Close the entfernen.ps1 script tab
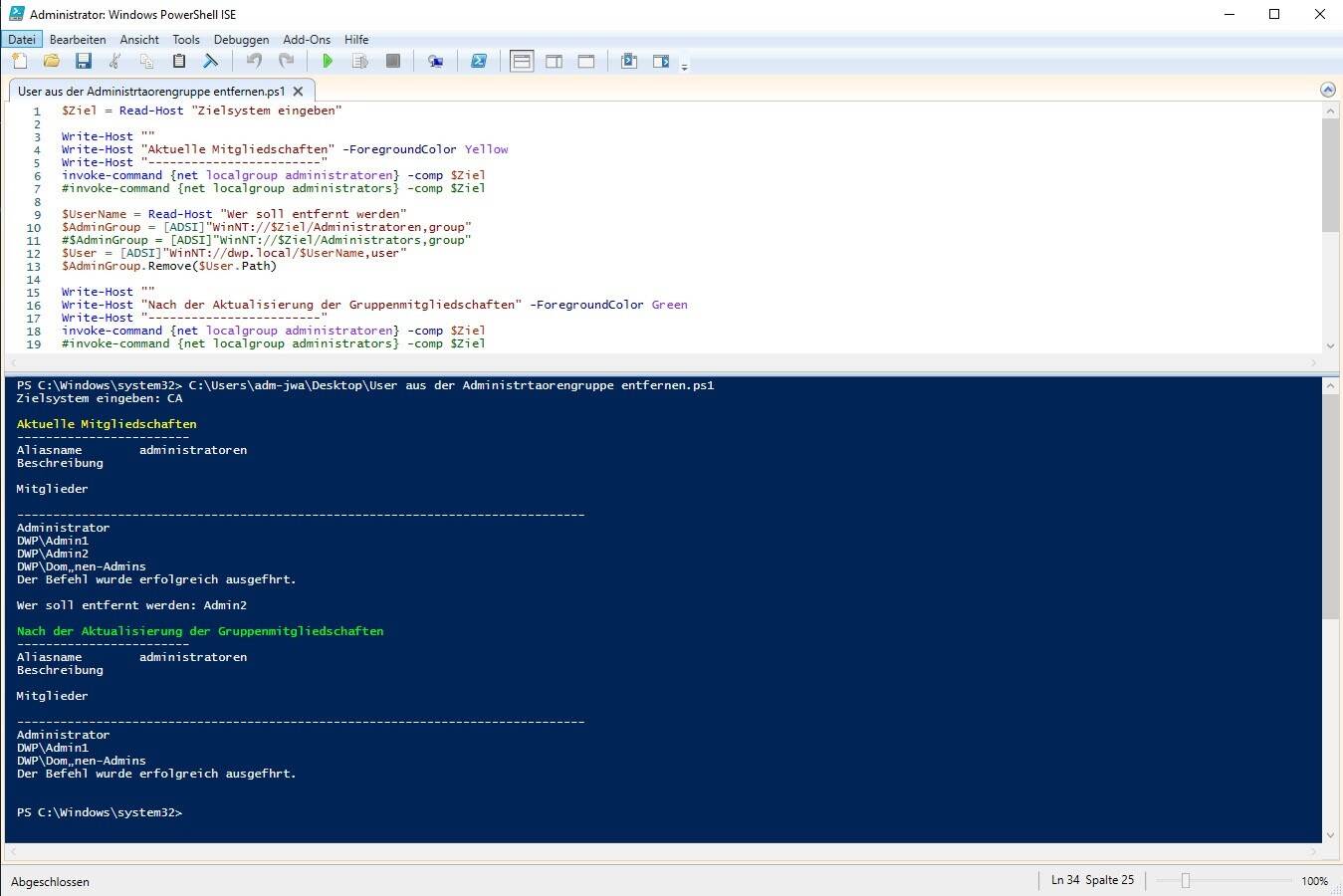The height and width of the screenshot is (896, 1343). tap(298, 91)
